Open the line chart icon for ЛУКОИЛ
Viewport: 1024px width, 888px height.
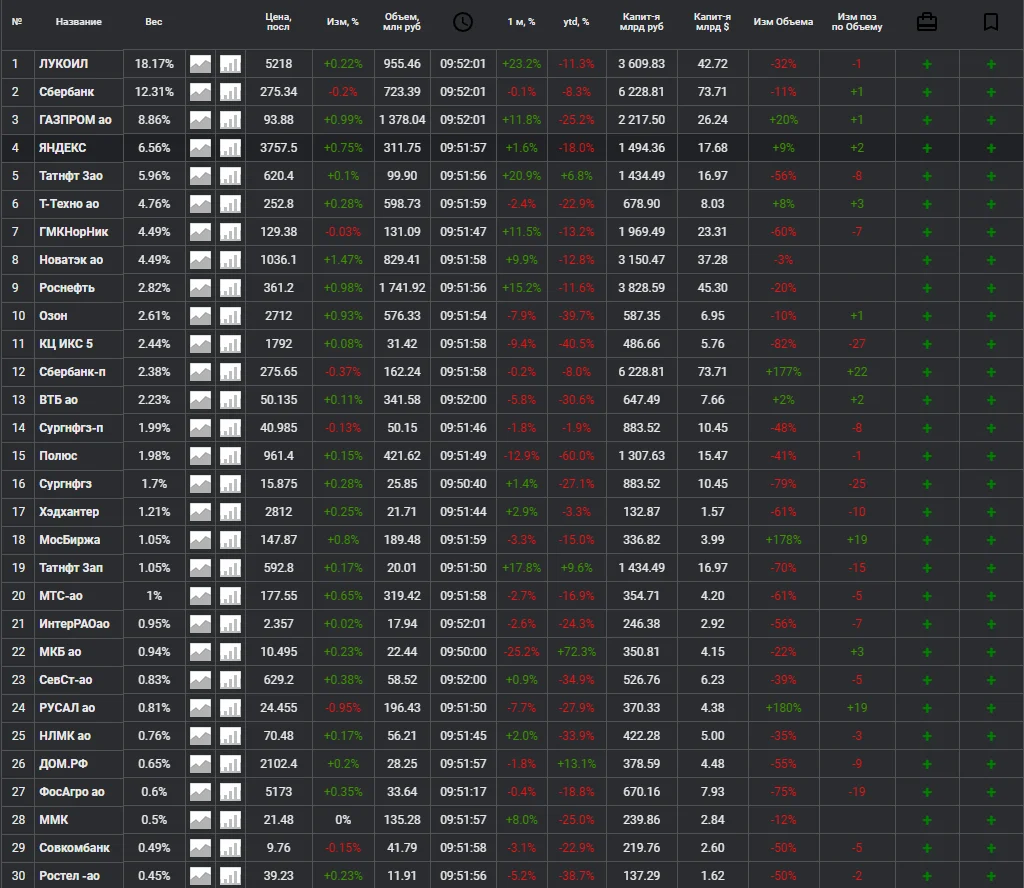click(200, 64)
